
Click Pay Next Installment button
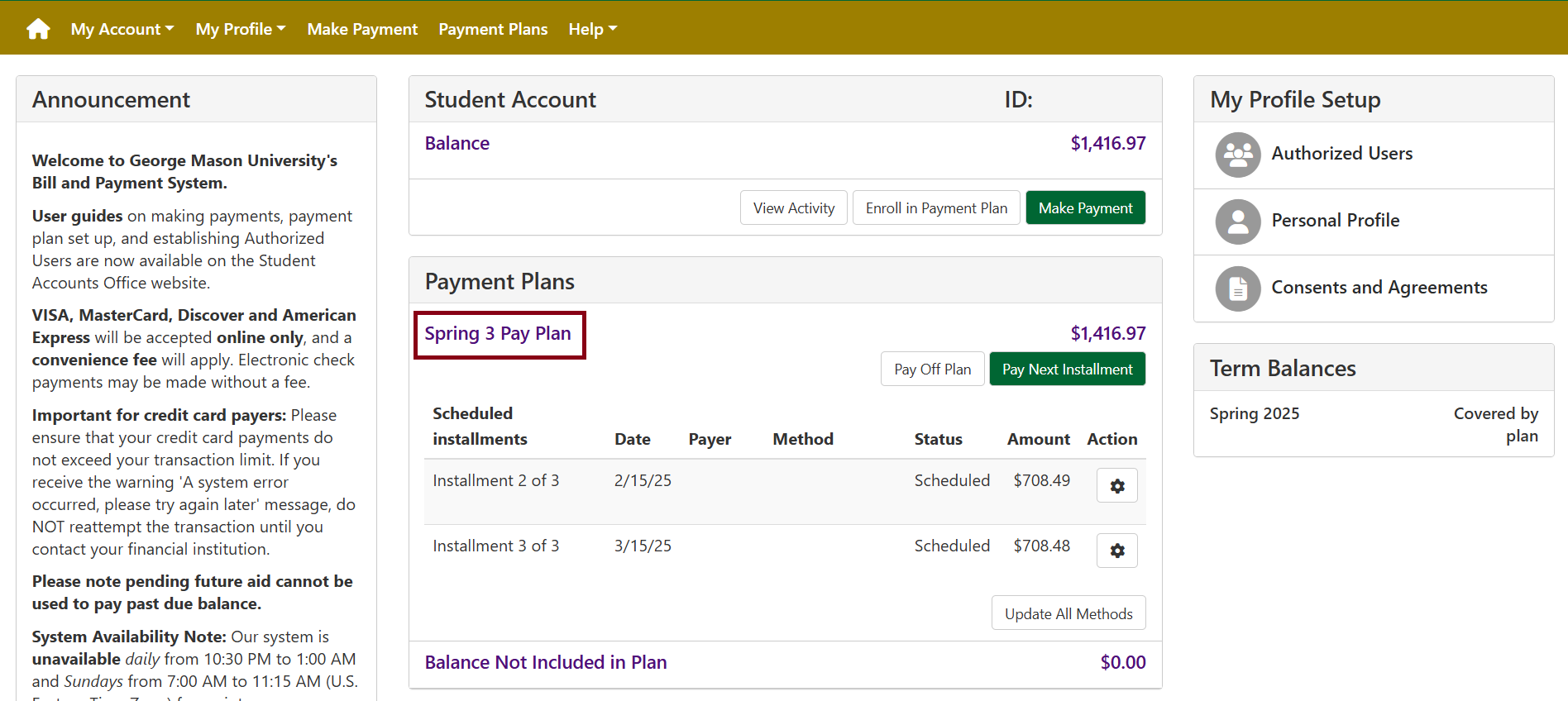click(x=1067, y=370)
